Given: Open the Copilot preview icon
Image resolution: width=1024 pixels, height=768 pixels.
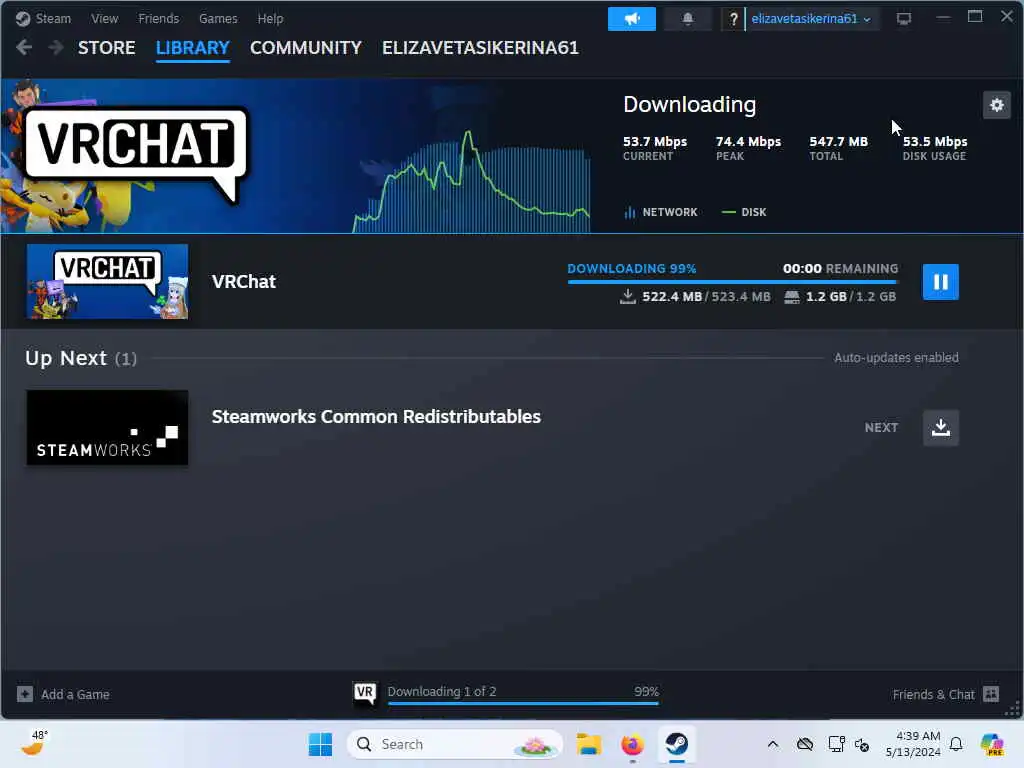Looking at the screenshot, I should pyautogui.click(x=992, y=744).
